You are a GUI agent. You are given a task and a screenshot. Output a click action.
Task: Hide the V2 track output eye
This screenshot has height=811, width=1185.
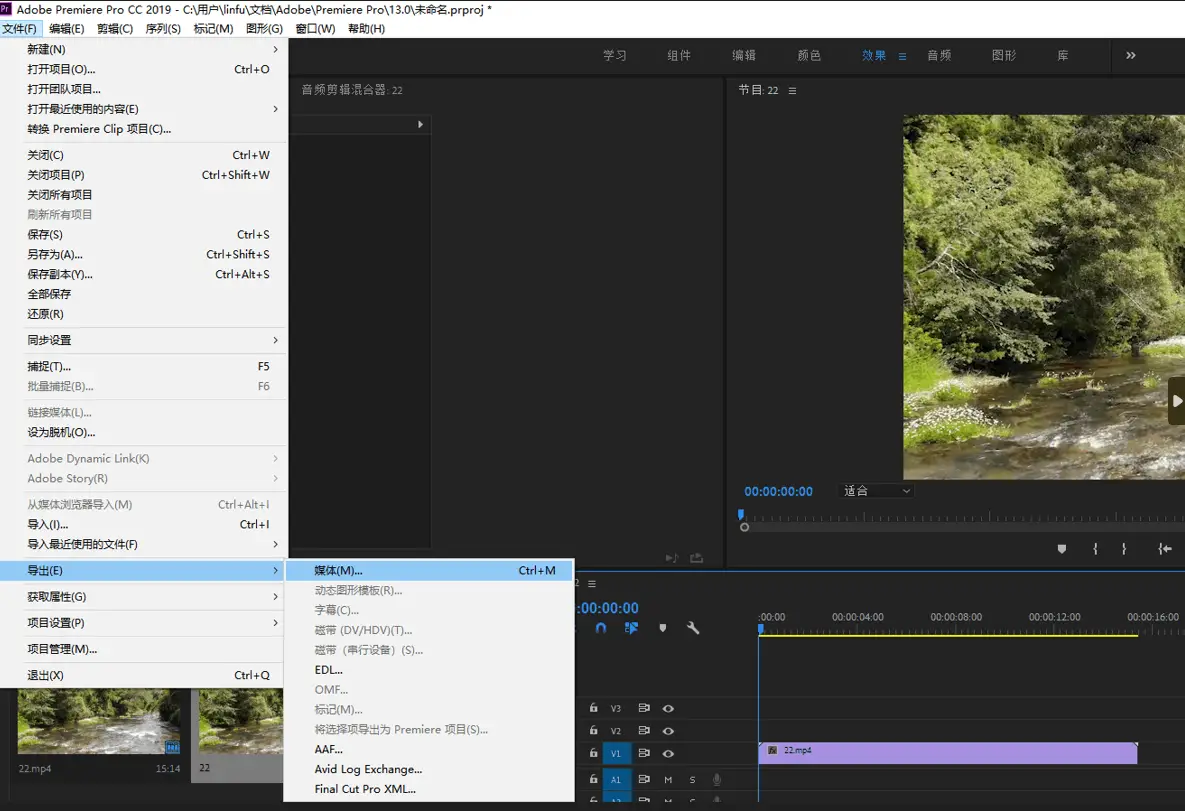(x=668, y=731)
